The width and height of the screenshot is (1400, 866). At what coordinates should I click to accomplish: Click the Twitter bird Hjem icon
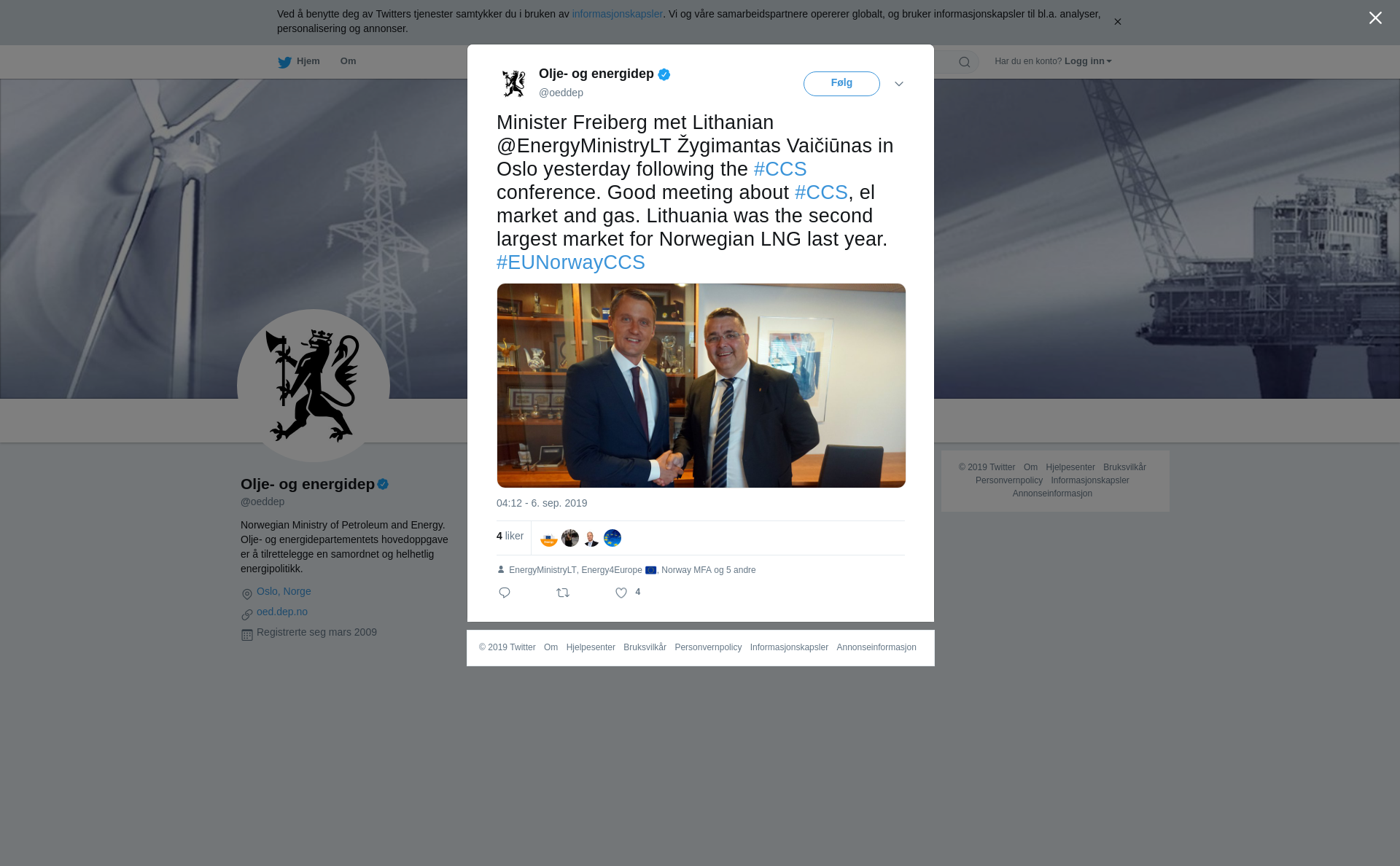(x=284, y=62)
